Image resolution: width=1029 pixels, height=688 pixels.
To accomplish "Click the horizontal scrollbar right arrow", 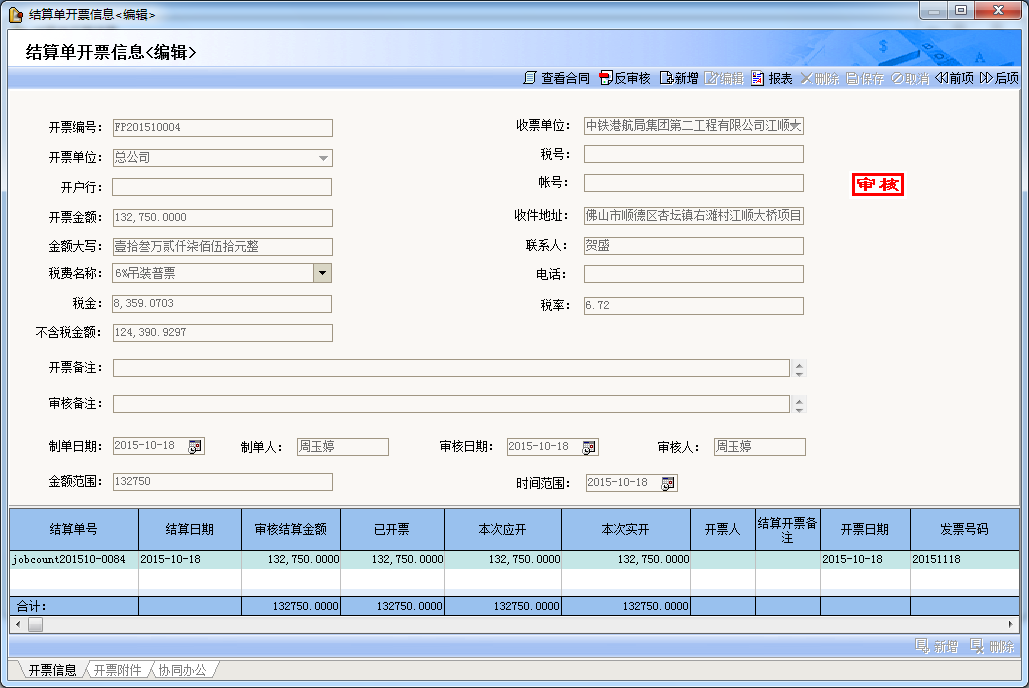I will tap(1010, 624).
